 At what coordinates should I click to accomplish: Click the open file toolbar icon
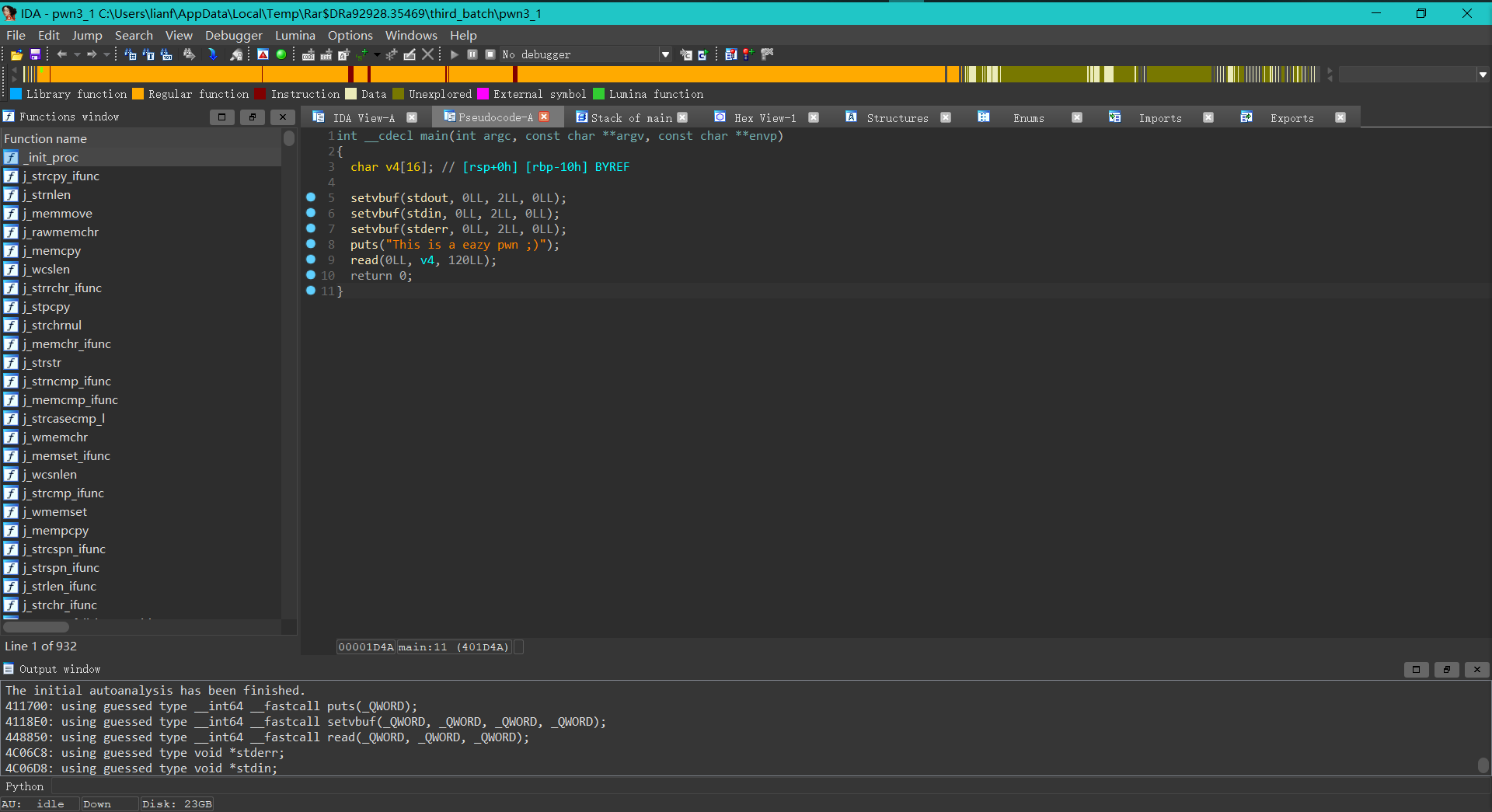click(16, 54)
